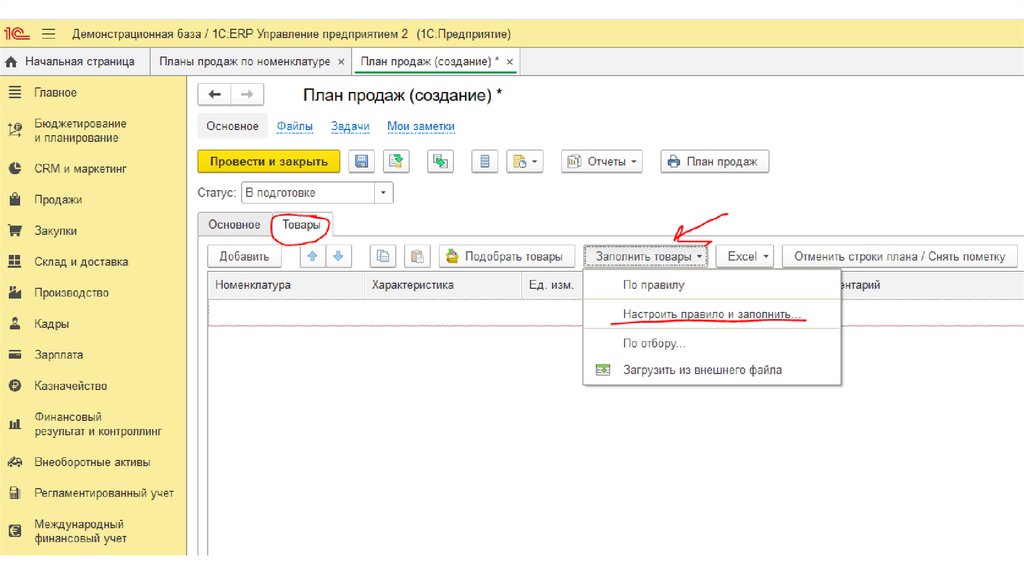The image size is (1024, 574).
Task: Click the green document movements icon
Action: (x=440, y=161)
